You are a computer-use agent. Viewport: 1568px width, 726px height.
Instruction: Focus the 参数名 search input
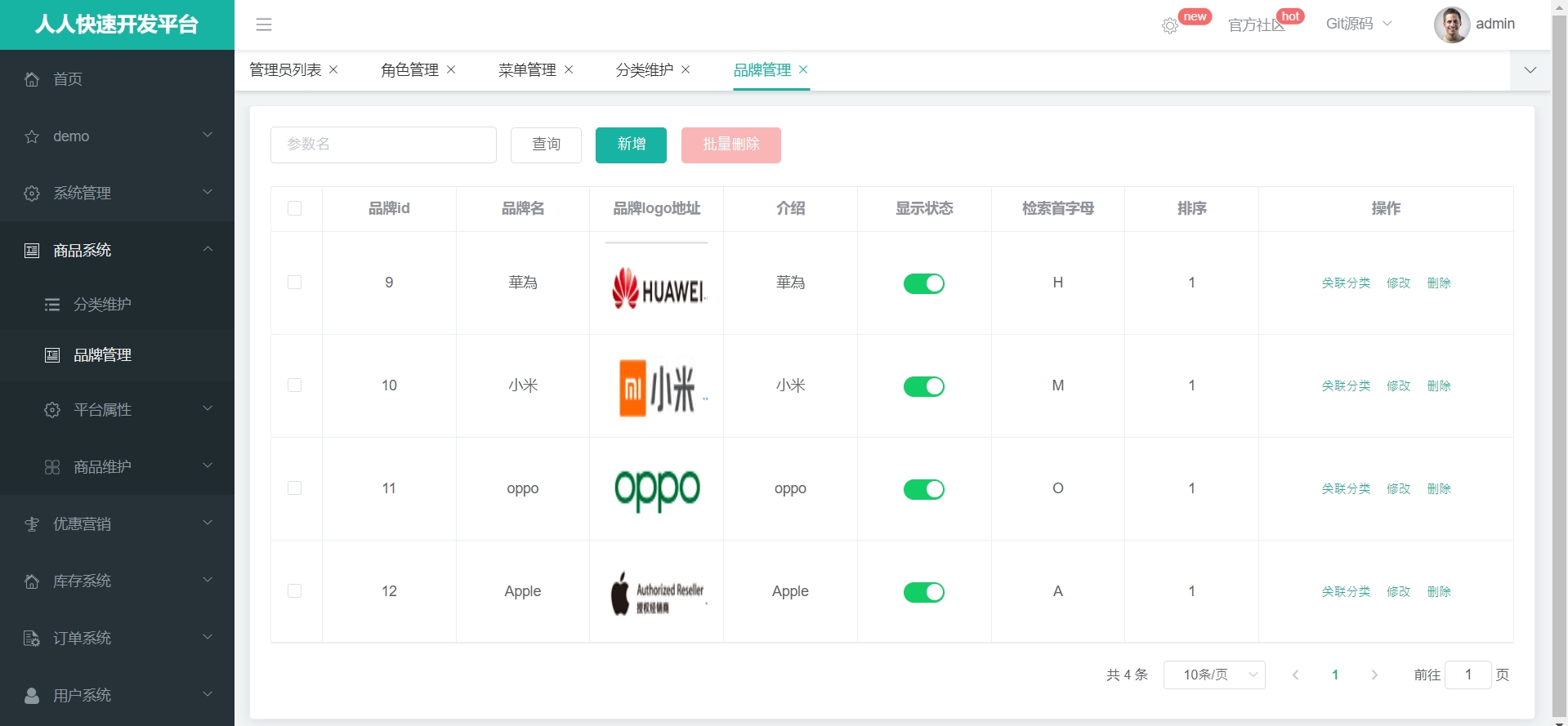(x=383, y=145)
